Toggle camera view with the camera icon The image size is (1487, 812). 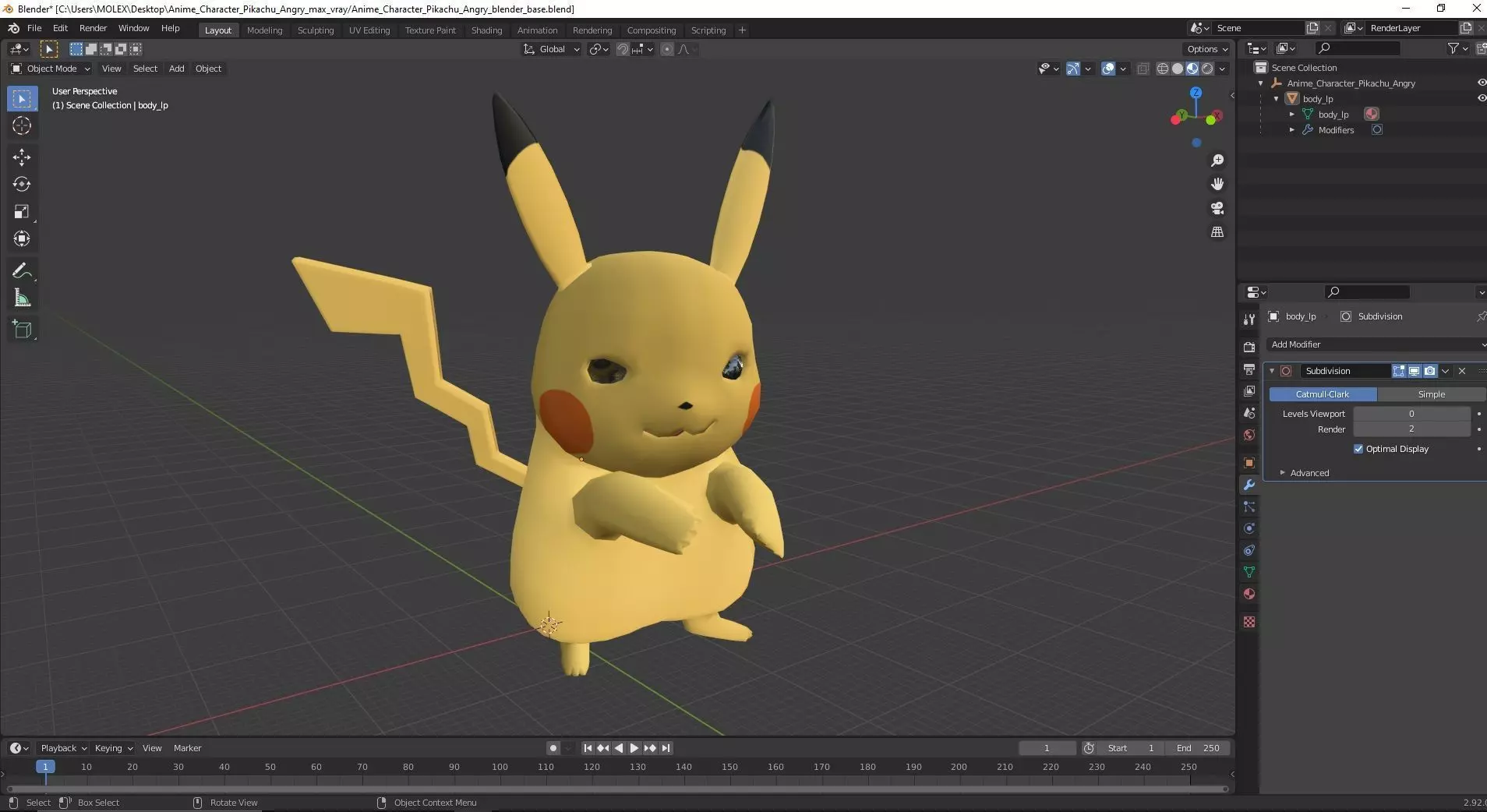click(x=1217, y=208)
